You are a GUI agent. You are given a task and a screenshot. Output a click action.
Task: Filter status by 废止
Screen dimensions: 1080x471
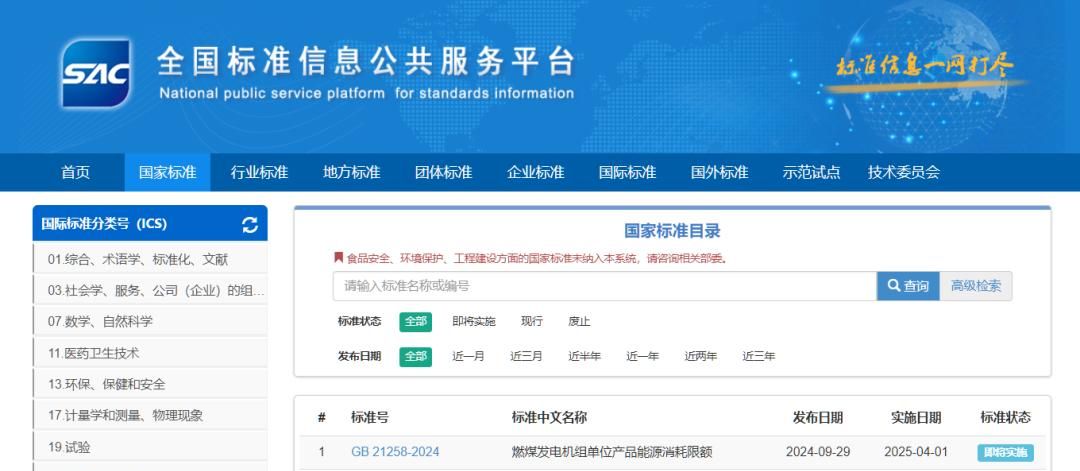point(579,322)
